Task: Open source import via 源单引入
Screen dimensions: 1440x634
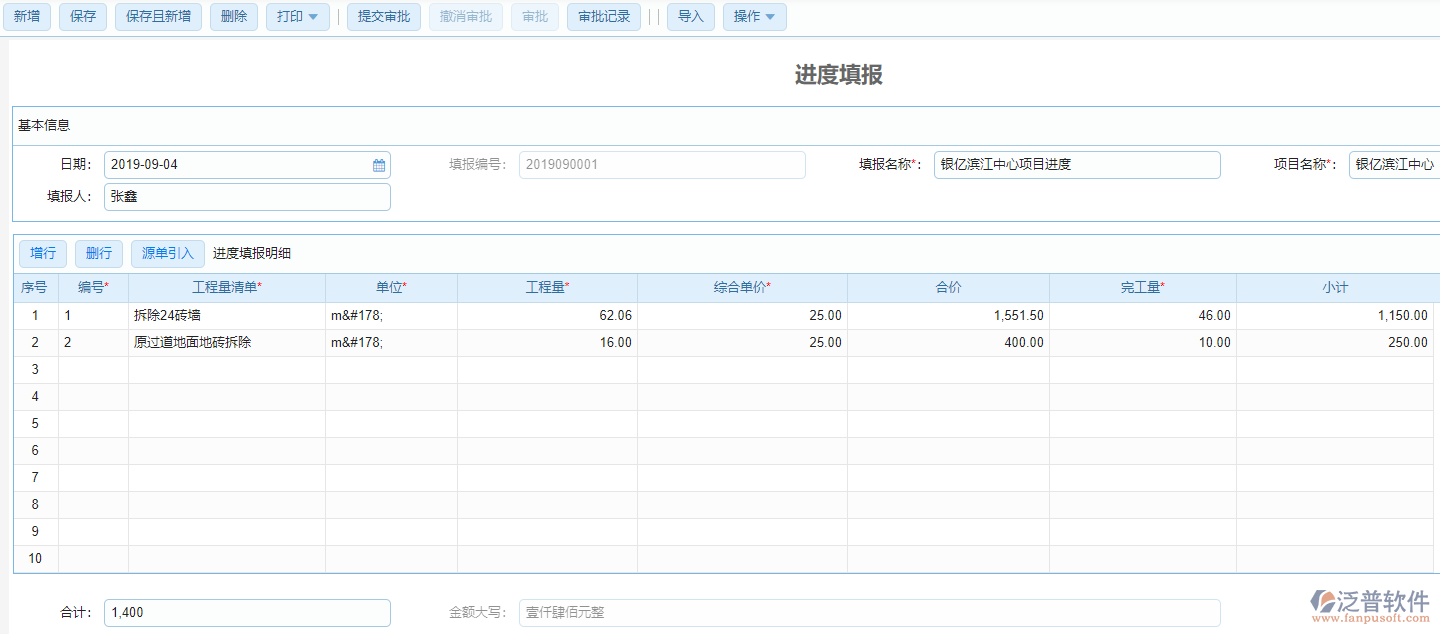Action: point(167,253)
